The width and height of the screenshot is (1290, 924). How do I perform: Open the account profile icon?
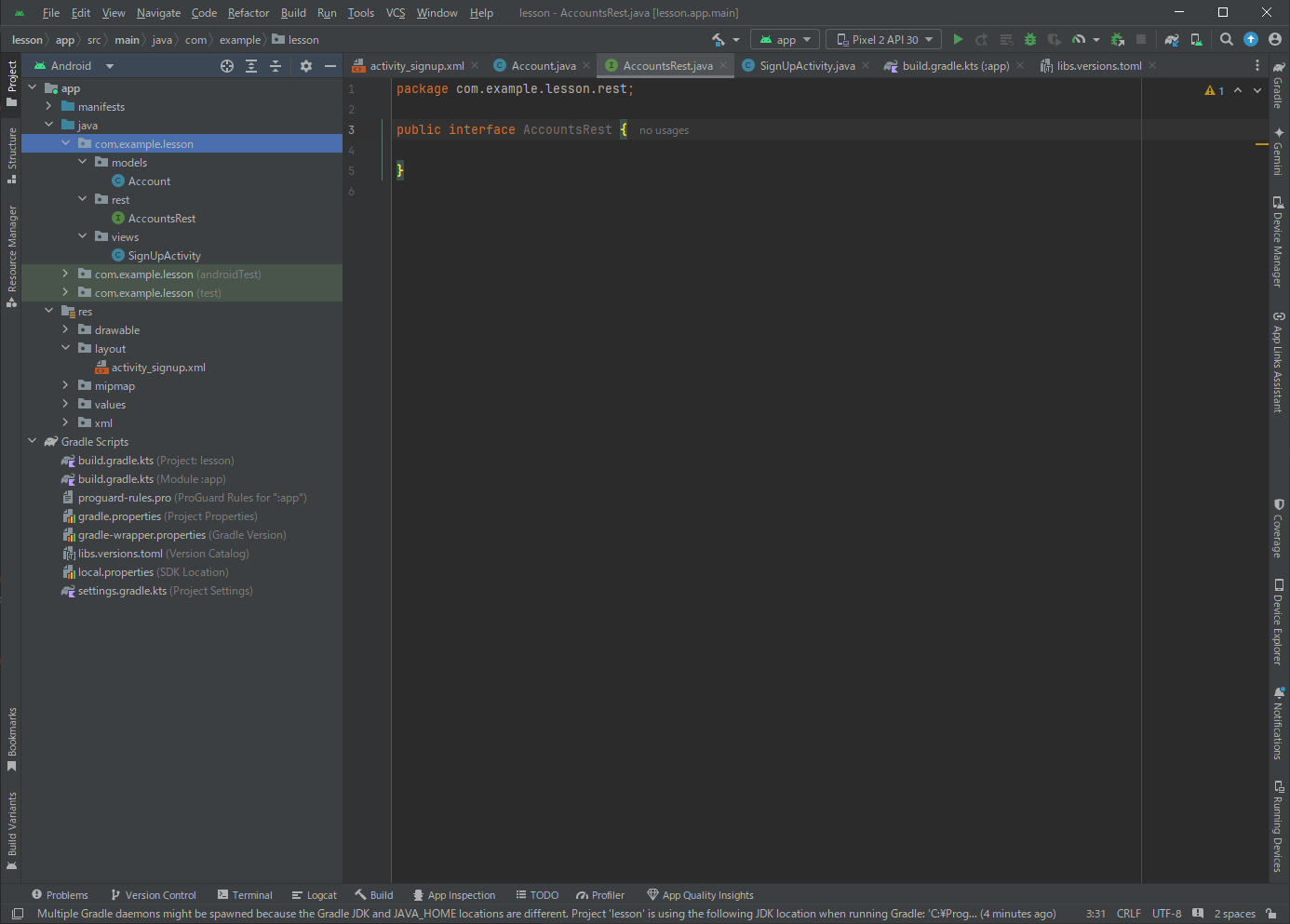click(x=1275, y=39)
